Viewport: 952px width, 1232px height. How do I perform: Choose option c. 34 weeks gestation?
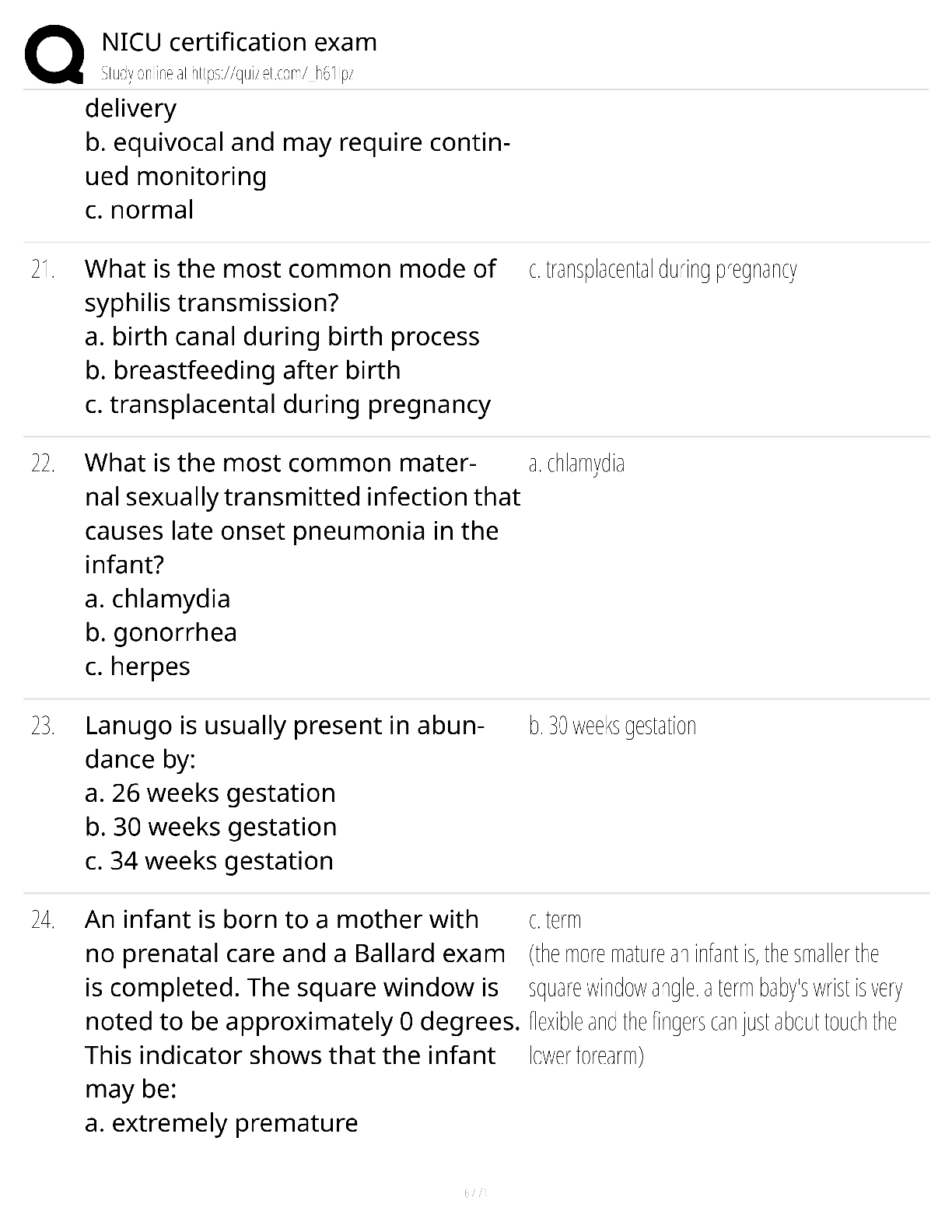tap(209, 861)
